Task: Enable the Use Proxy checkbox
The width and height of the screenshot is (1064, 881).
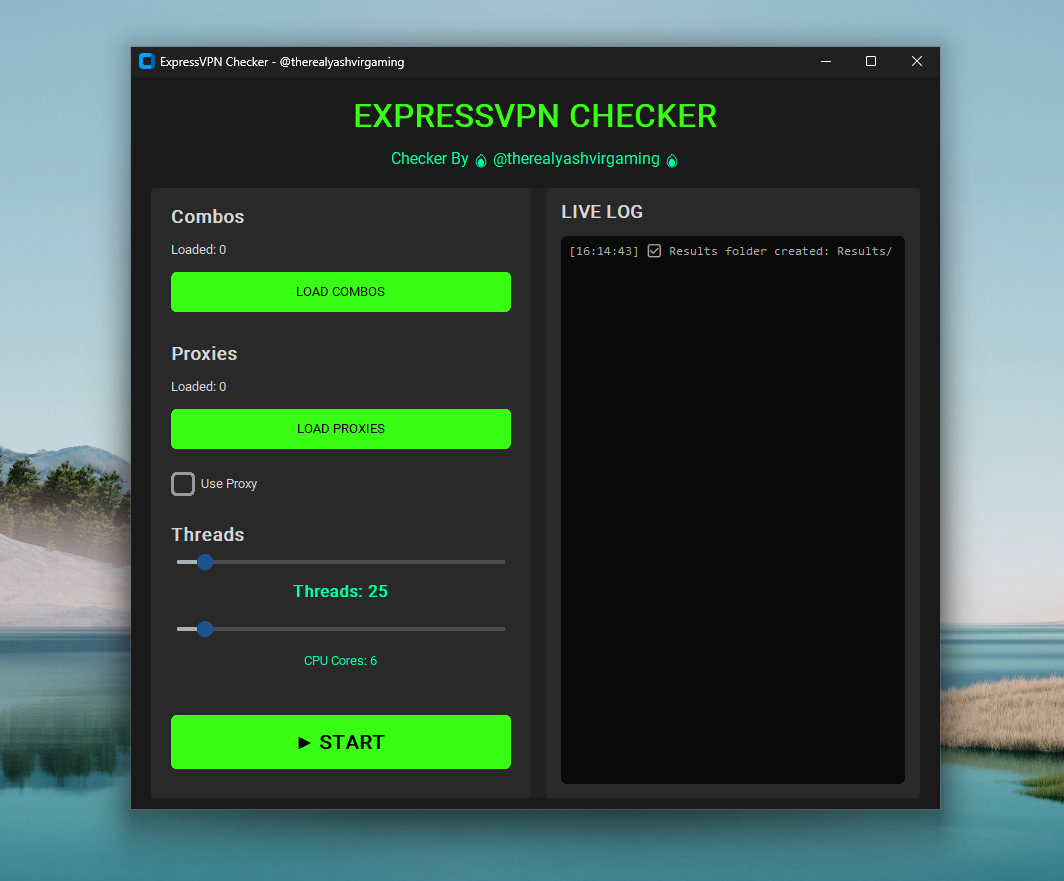Action: [x=183, y=484]
